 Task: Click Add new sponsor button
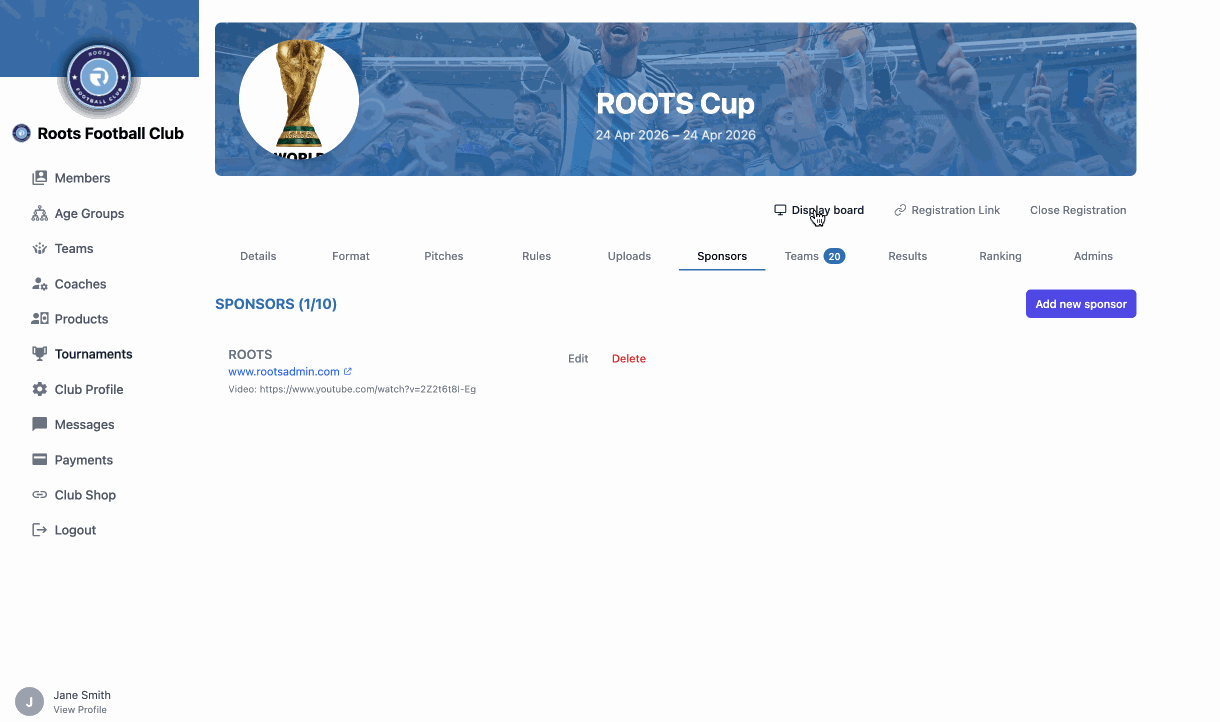tap(1081, 304)
